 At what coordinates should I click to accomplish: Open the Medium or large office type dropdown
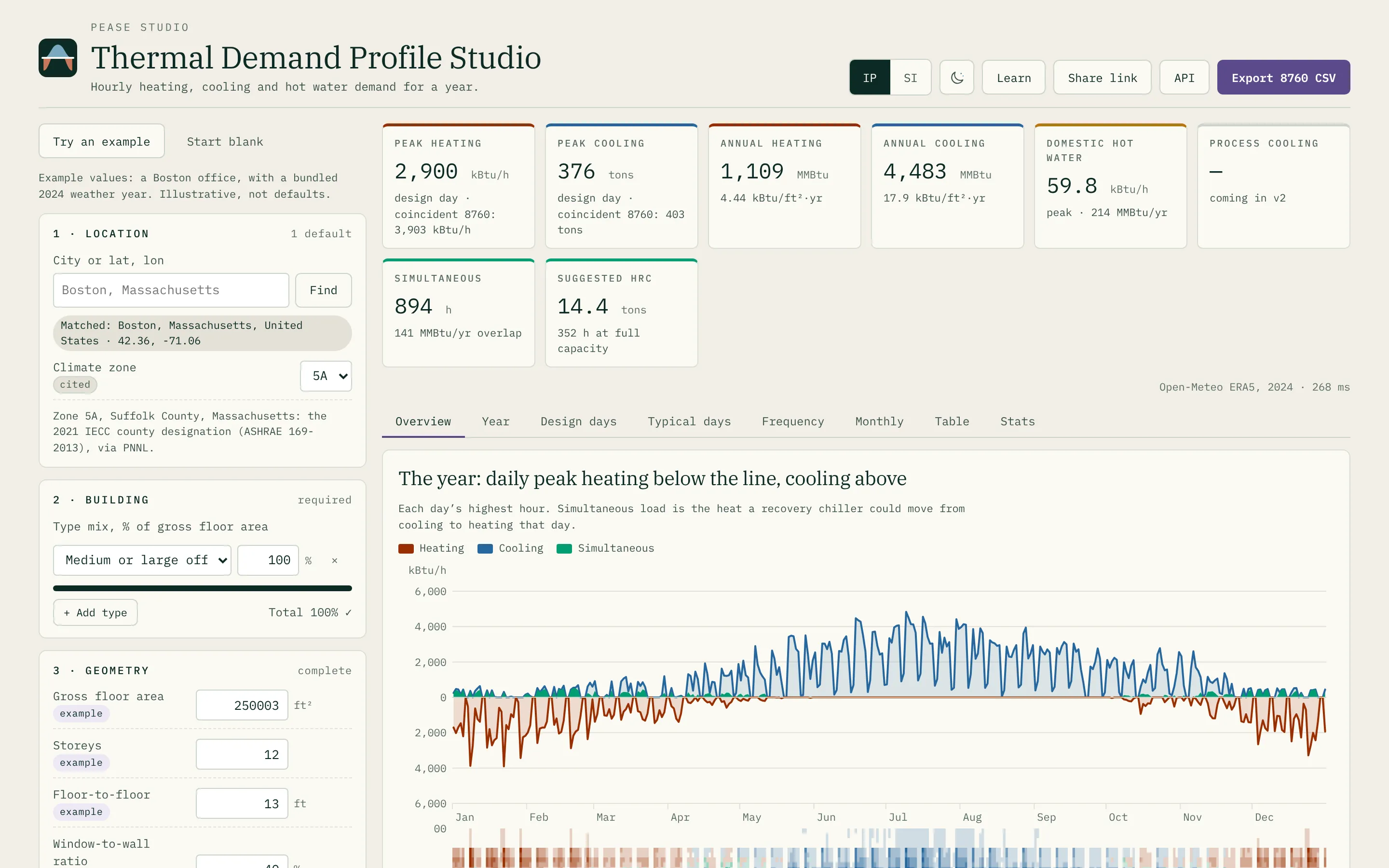(142, 560)
